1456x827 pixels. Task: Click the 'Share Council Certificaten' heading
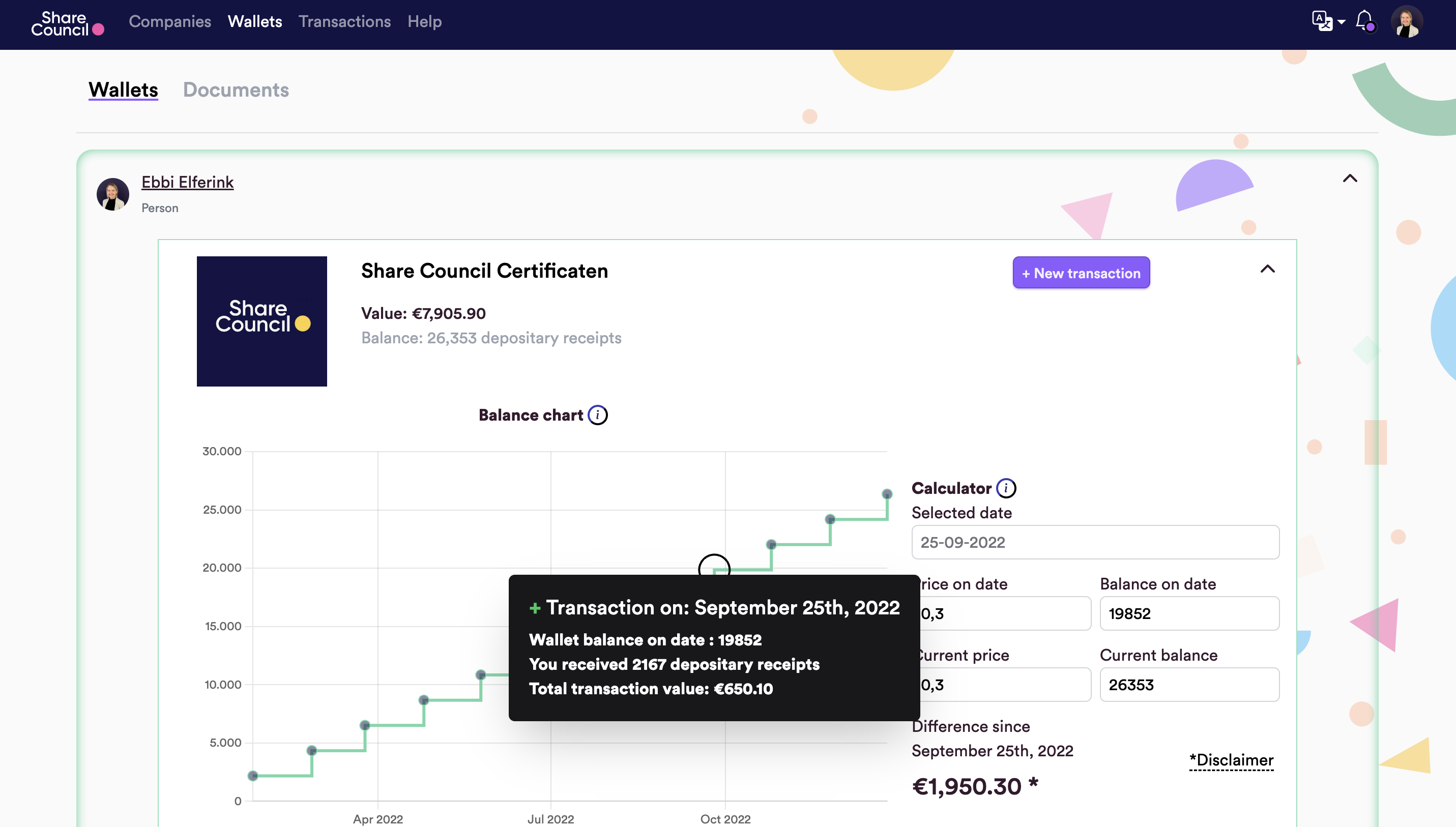[x=485, y=271]
